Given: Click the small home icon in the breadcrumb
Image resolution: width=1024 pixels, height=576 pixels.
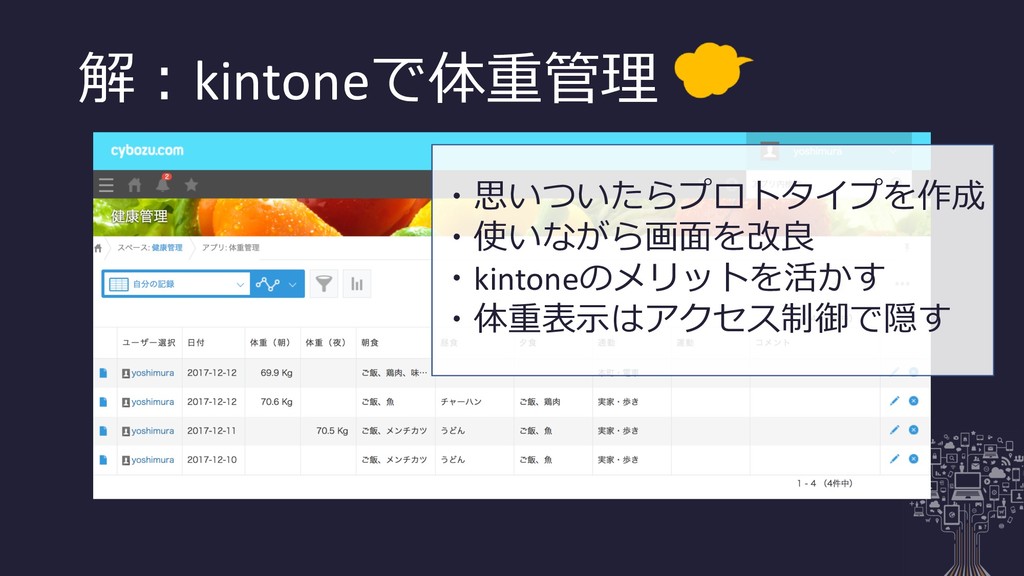Looking at the screenshot, I should point(99,248).
